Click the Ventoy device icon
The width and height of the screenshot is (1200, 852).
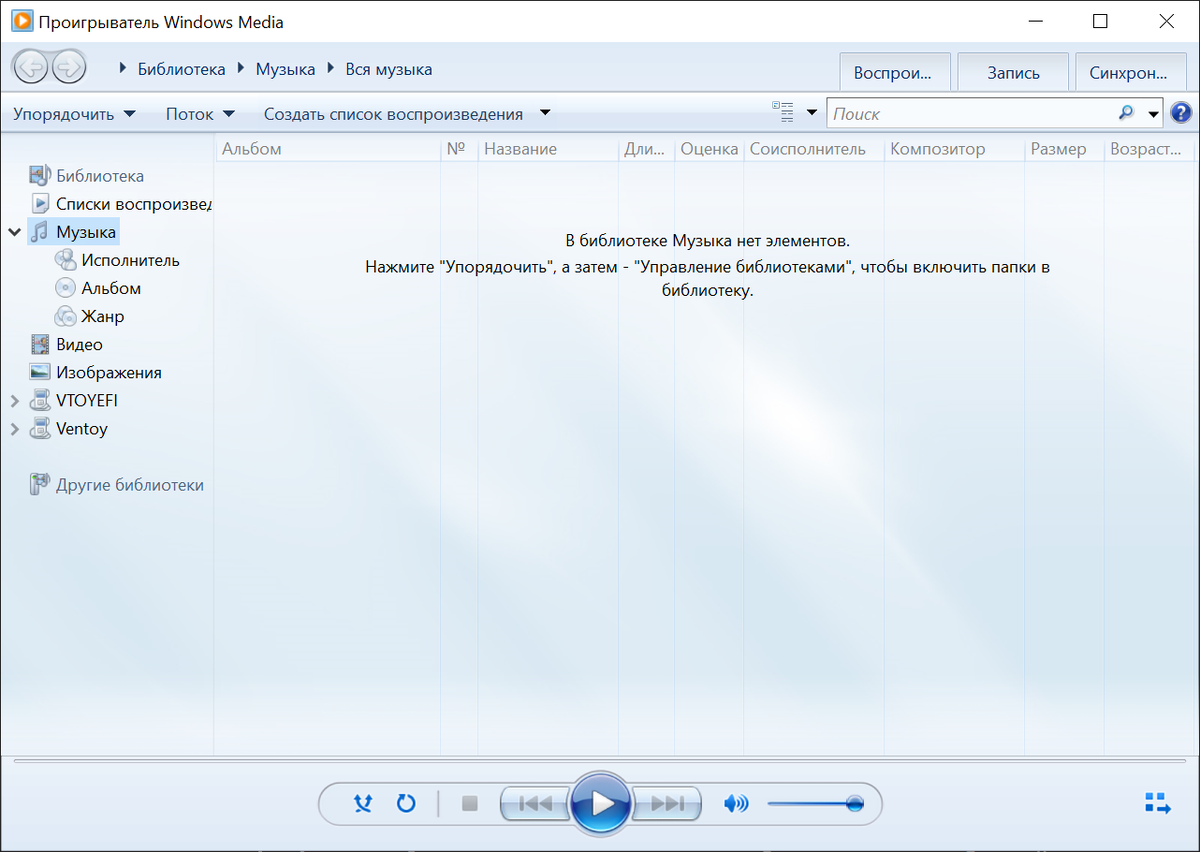40,429
